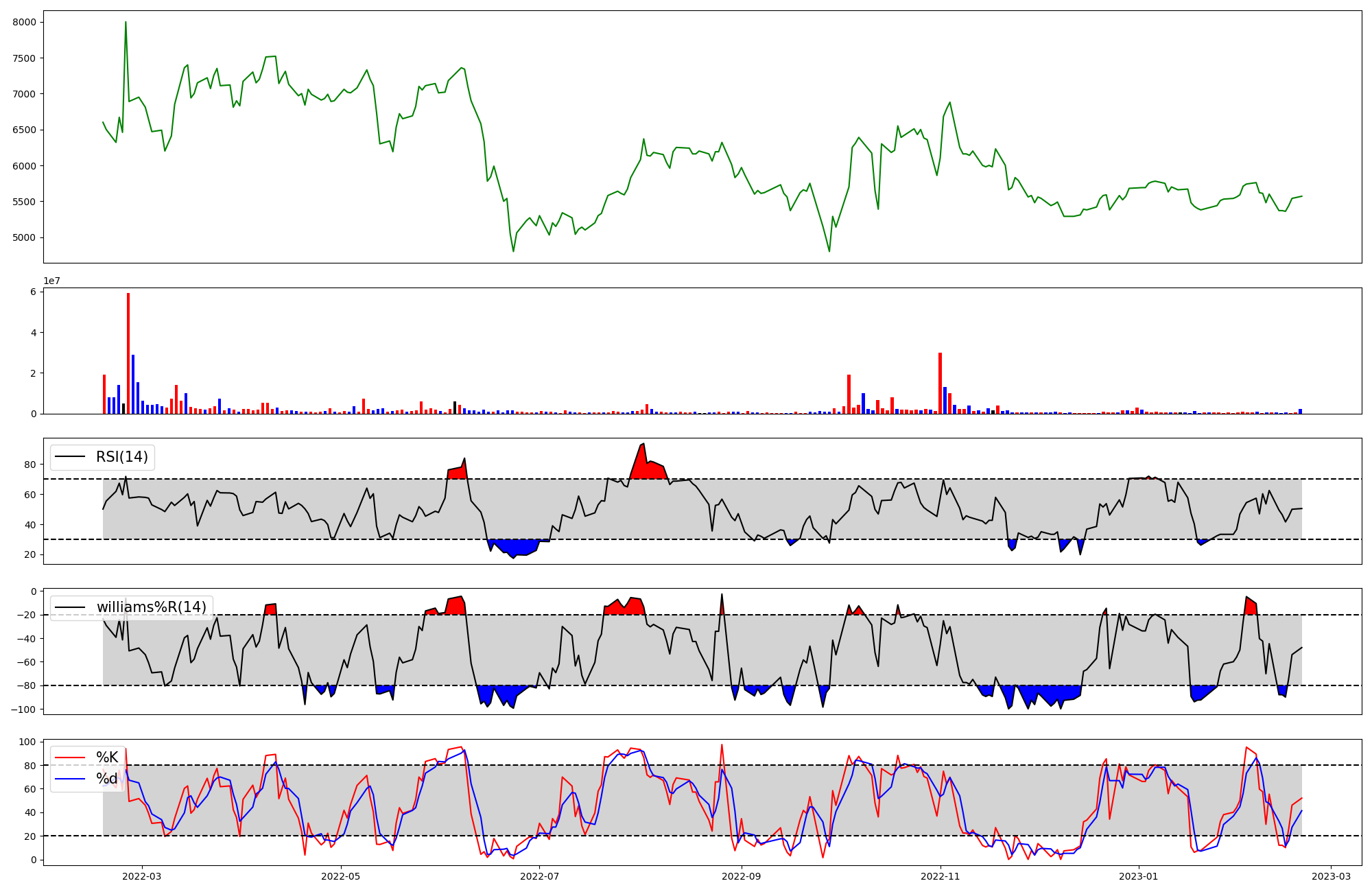Click the RSI(14) legend entry

[x=121, y=457]
